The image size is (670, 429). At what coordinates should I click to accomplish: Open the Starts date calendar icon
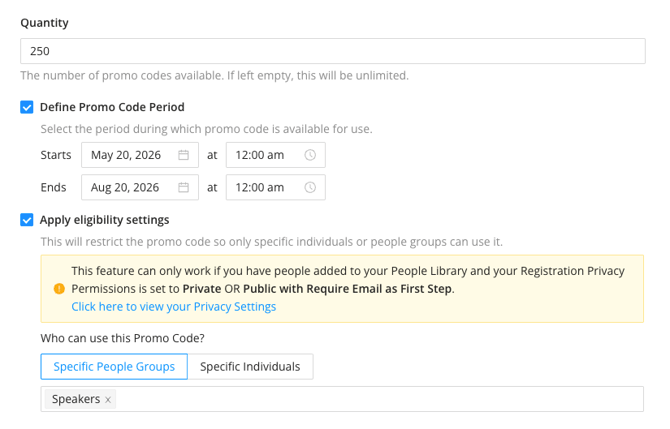click(183, 155)
